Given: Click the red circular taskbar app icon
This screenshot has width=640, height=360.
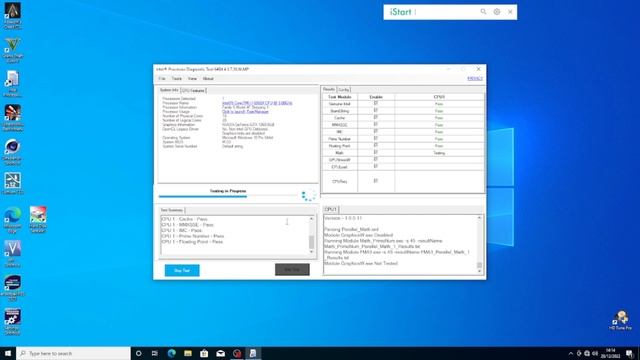Looking at the screenshot, I should coord(237,353).
